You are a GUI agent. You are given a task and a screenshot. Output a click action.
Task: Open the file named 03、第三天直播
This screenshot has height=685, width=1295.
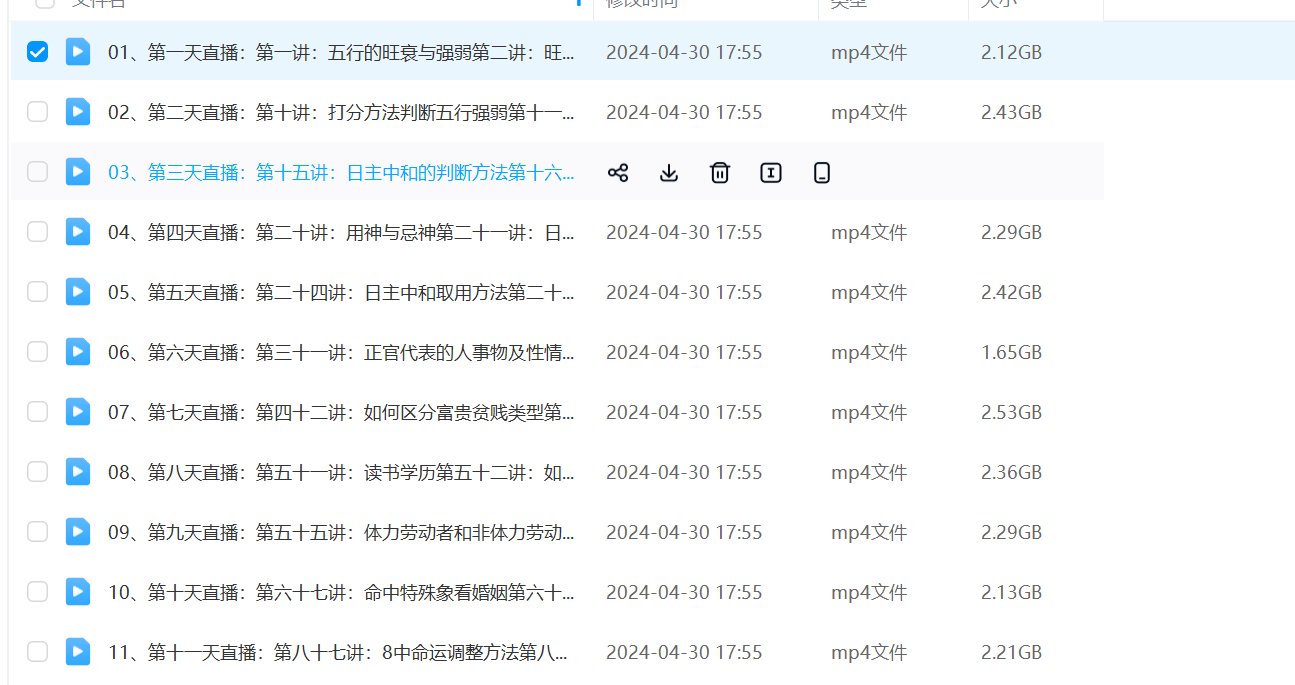click(341, 173)
